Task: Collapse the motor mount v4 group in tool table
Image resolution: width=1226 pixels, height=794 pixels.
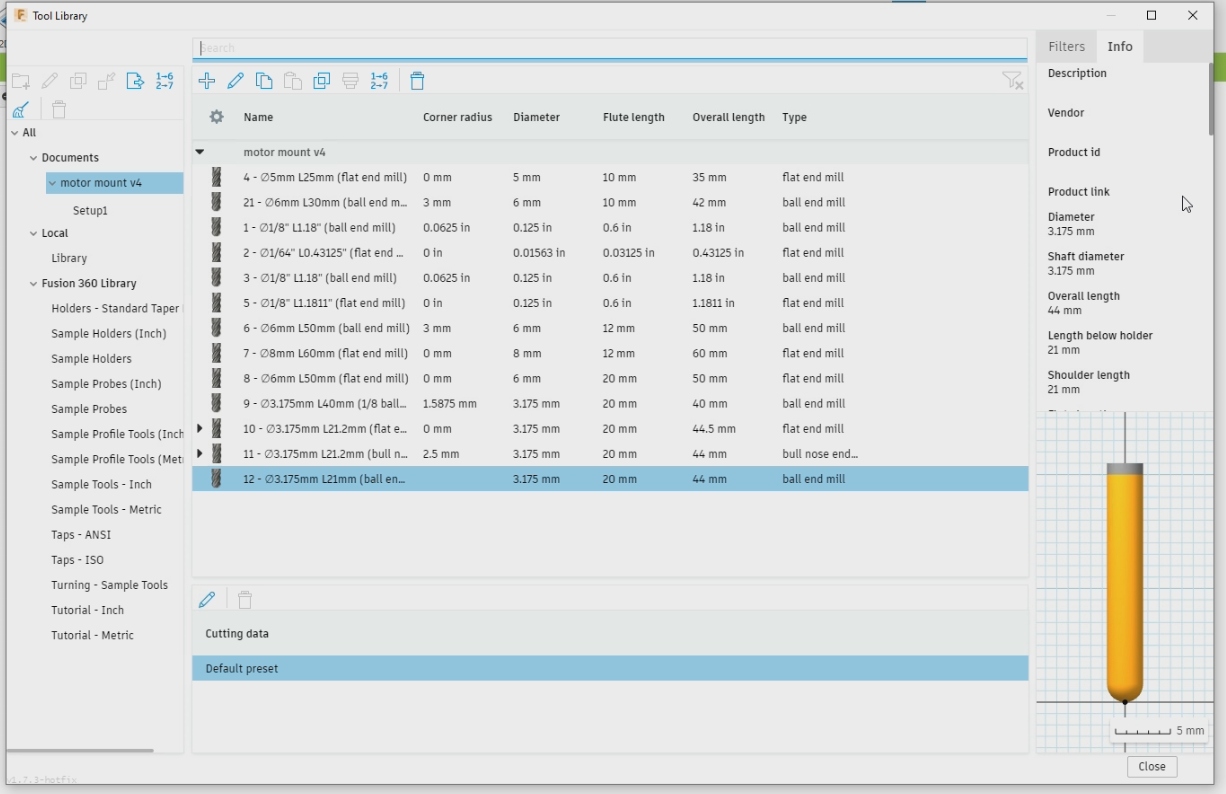Action: (200, 152)
